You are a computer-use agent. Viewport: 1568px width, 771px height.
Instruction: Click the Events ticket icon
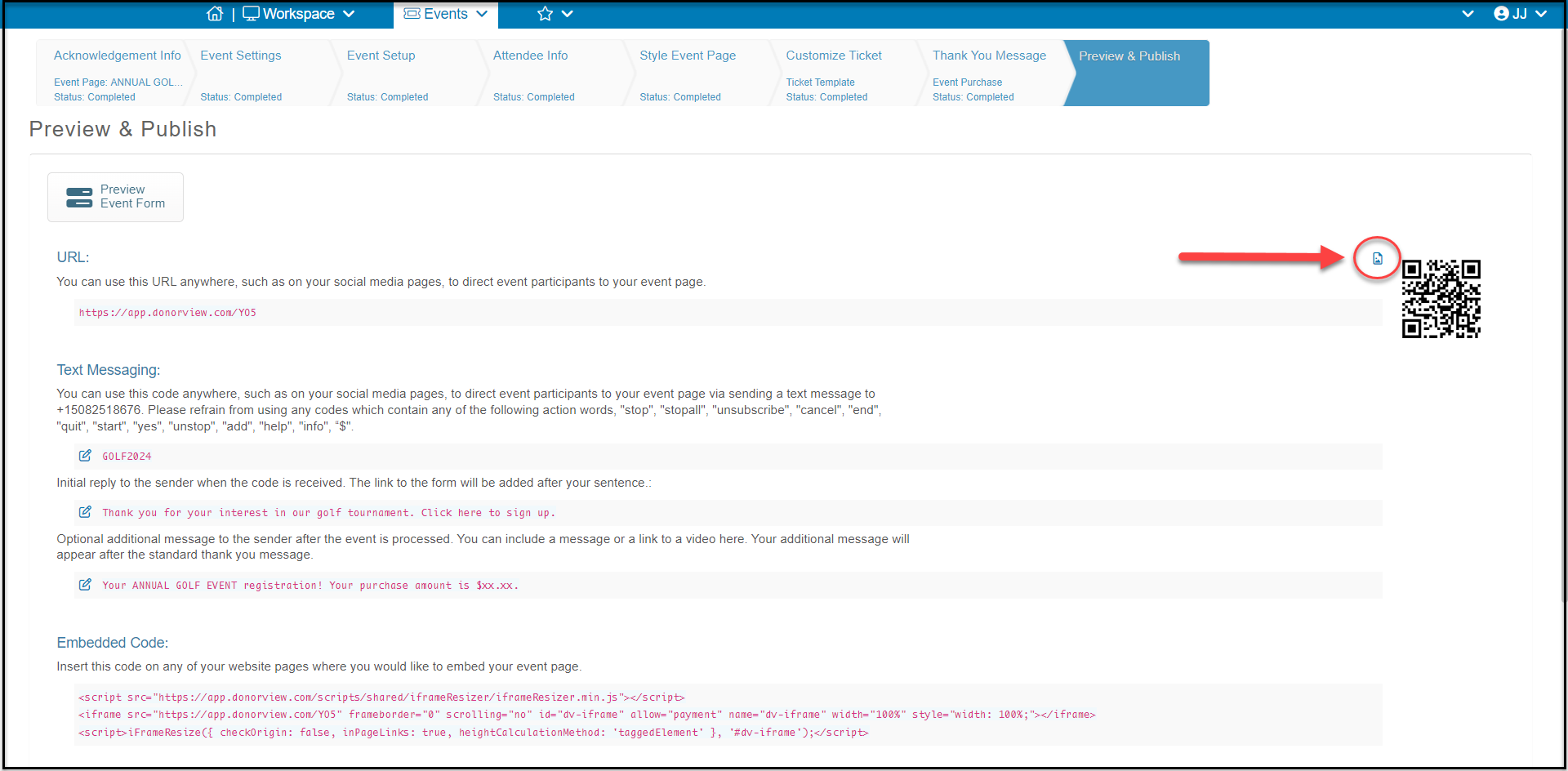(x=412, y=14)
